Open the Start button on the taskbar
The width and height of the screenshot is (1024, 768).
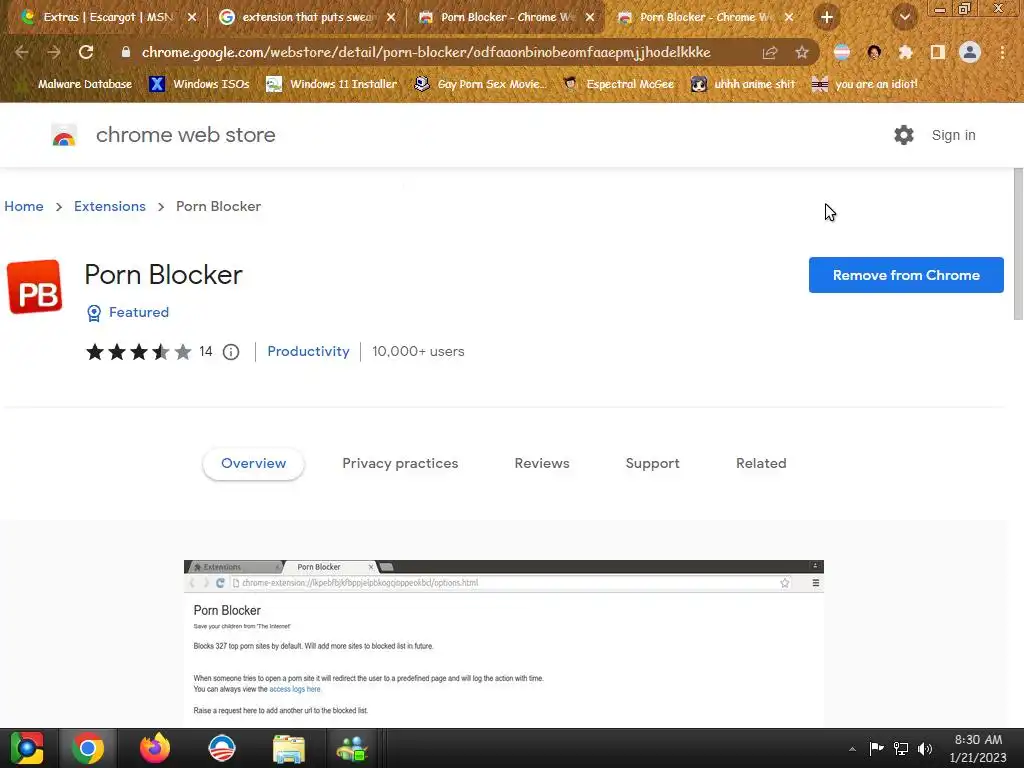pos(27,748)
